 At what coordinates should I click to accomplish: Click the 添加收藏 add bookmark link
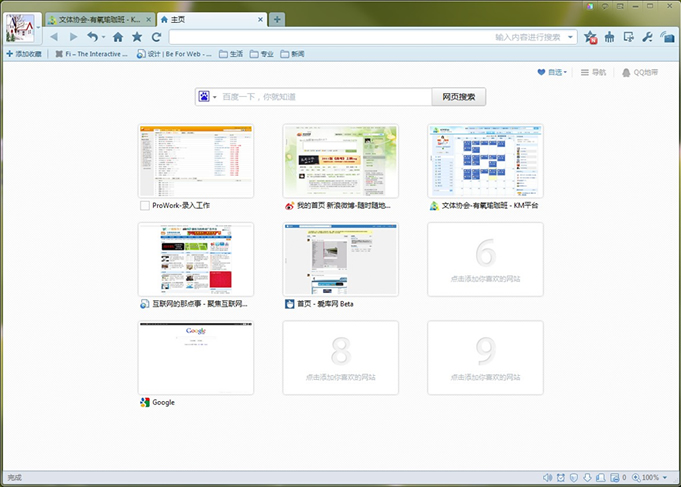click(25, 54)
